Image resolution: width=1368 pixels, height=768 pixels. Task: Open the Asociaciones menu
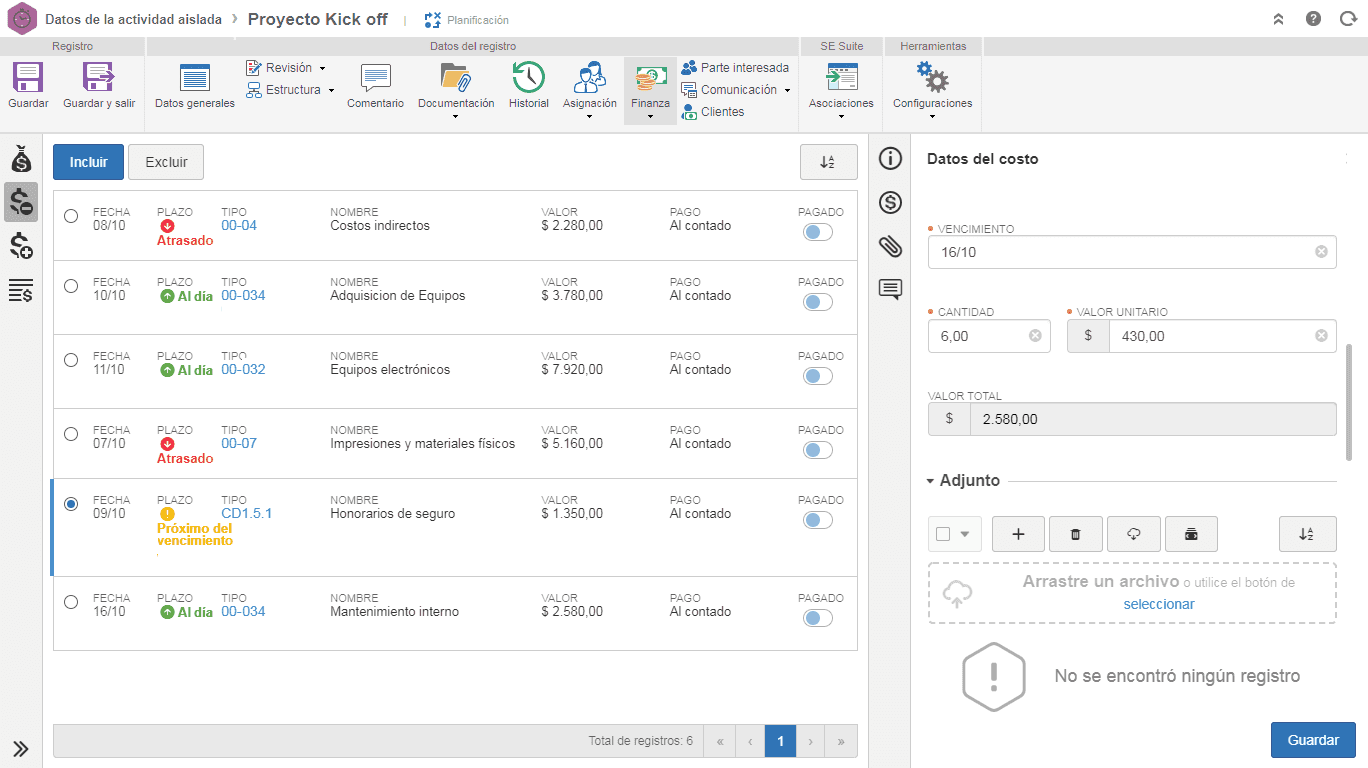(x=841, y=90)
